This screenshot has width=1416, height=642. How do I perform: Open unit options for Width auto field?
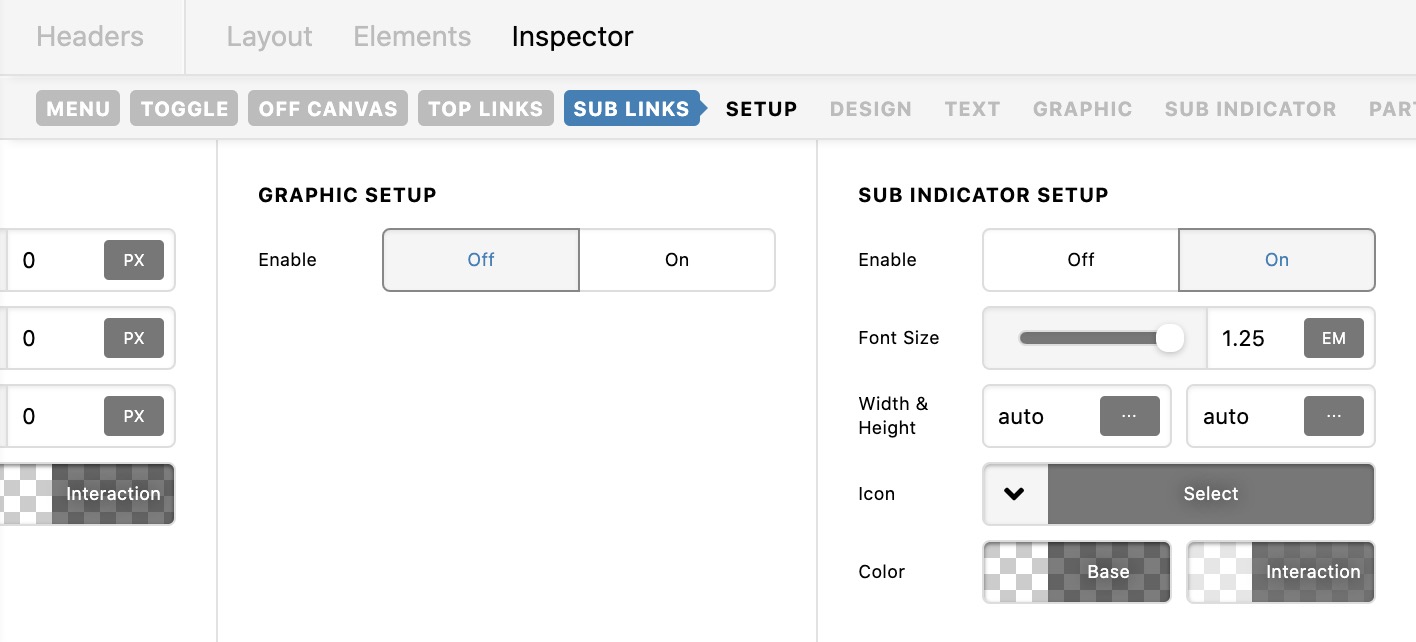pos(1129,416)
